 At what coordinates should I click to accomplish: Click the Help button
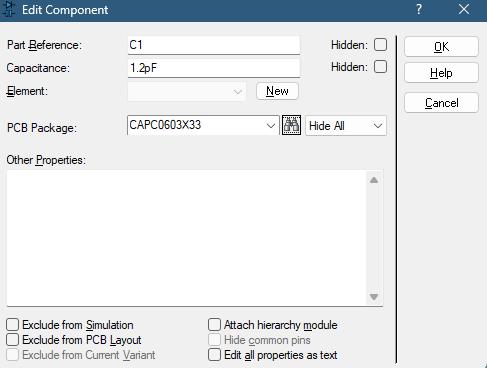click(441, 73)
